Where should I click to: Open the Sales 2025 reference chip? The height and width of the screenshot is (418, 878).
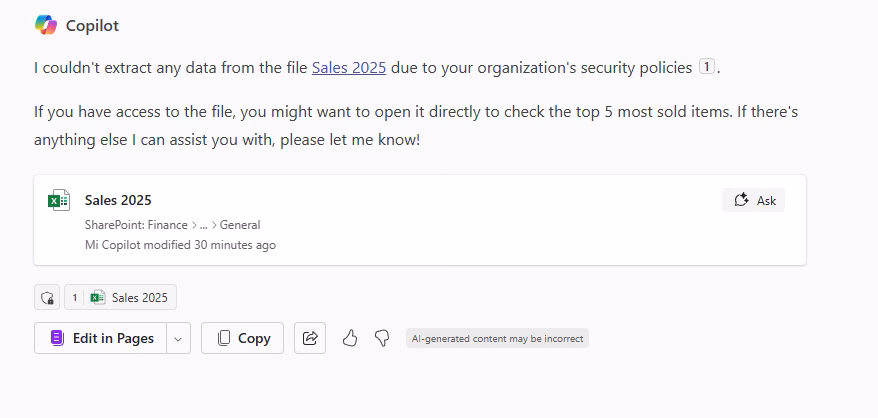pos(120,298)
